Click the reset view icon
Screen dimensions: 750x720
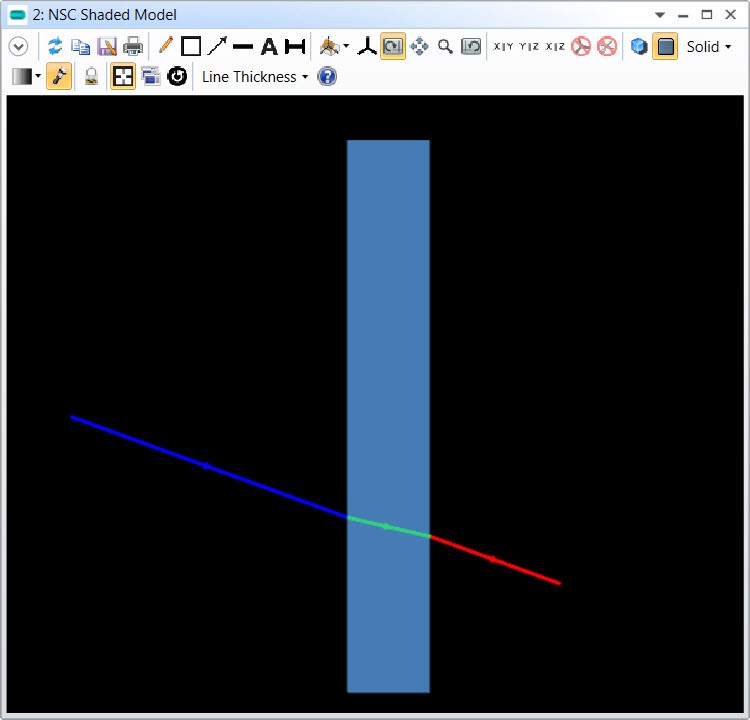(471, 46)
